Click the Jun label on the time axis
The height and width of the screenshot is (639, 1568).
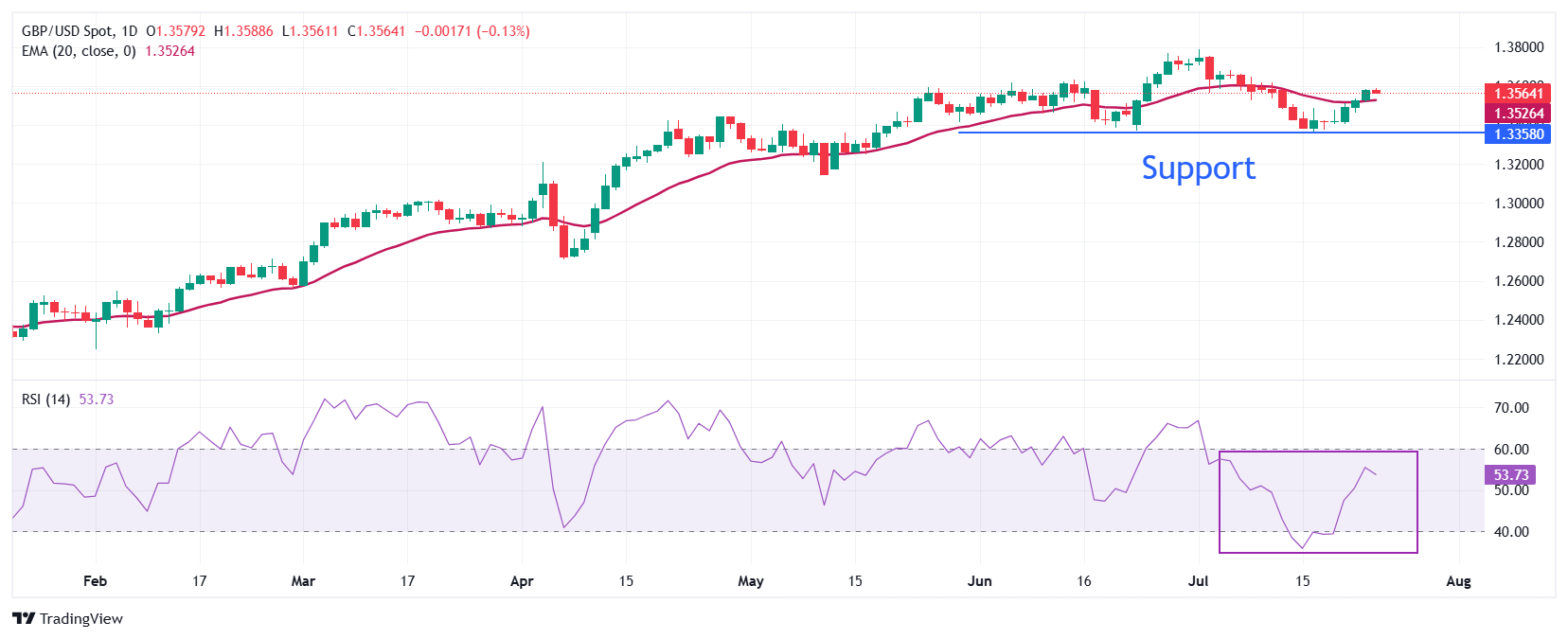coord(980,581)
